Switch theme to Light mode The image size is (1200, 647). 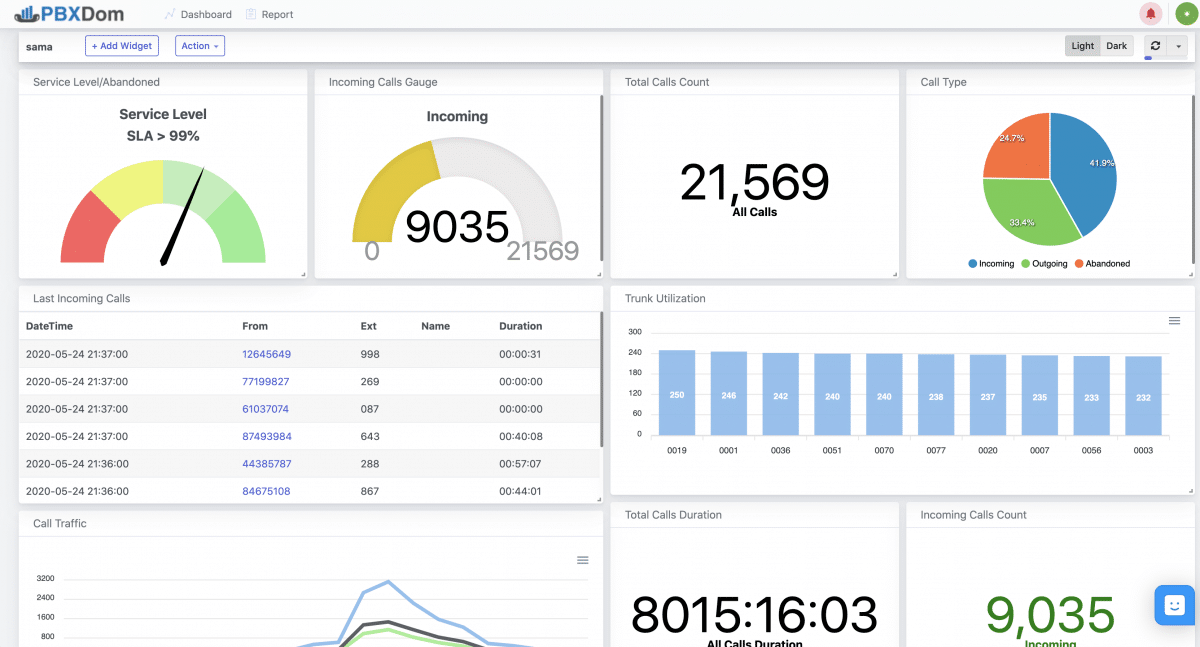1082,45
